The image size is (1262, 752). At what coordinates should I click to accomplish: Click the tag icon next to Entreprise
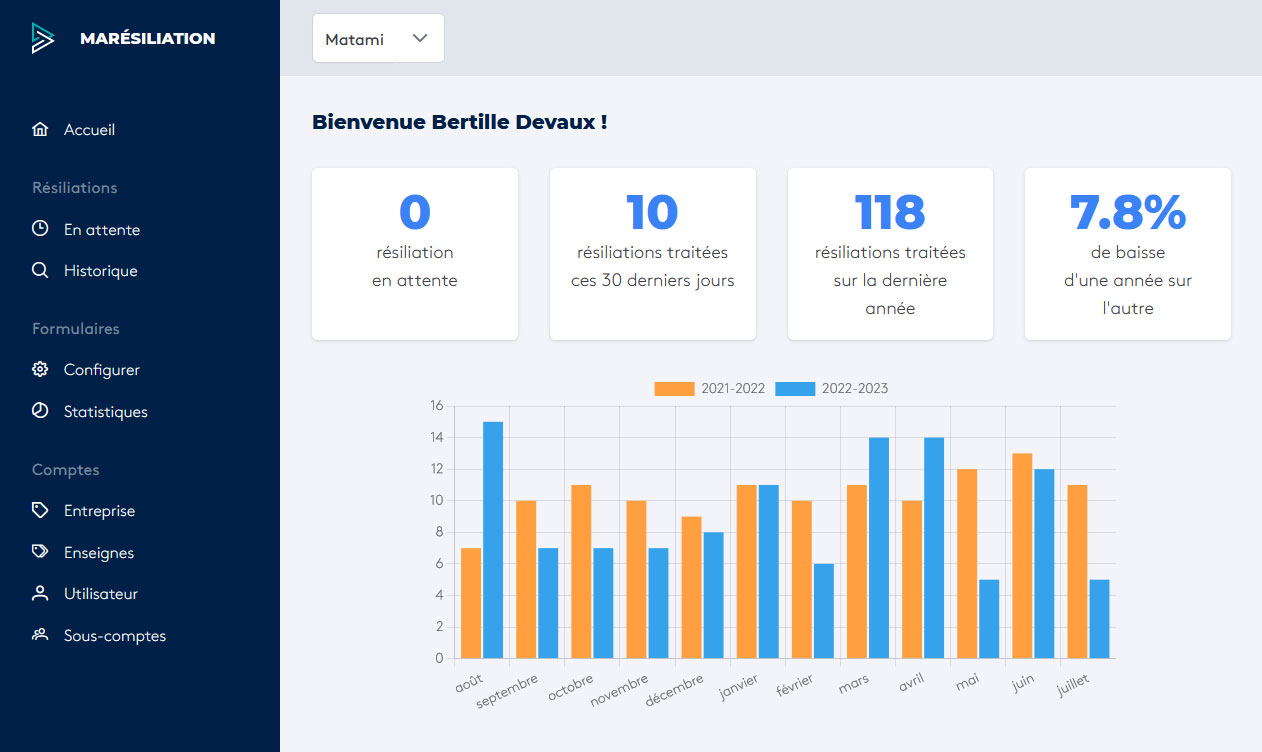[x=40, y=511]
